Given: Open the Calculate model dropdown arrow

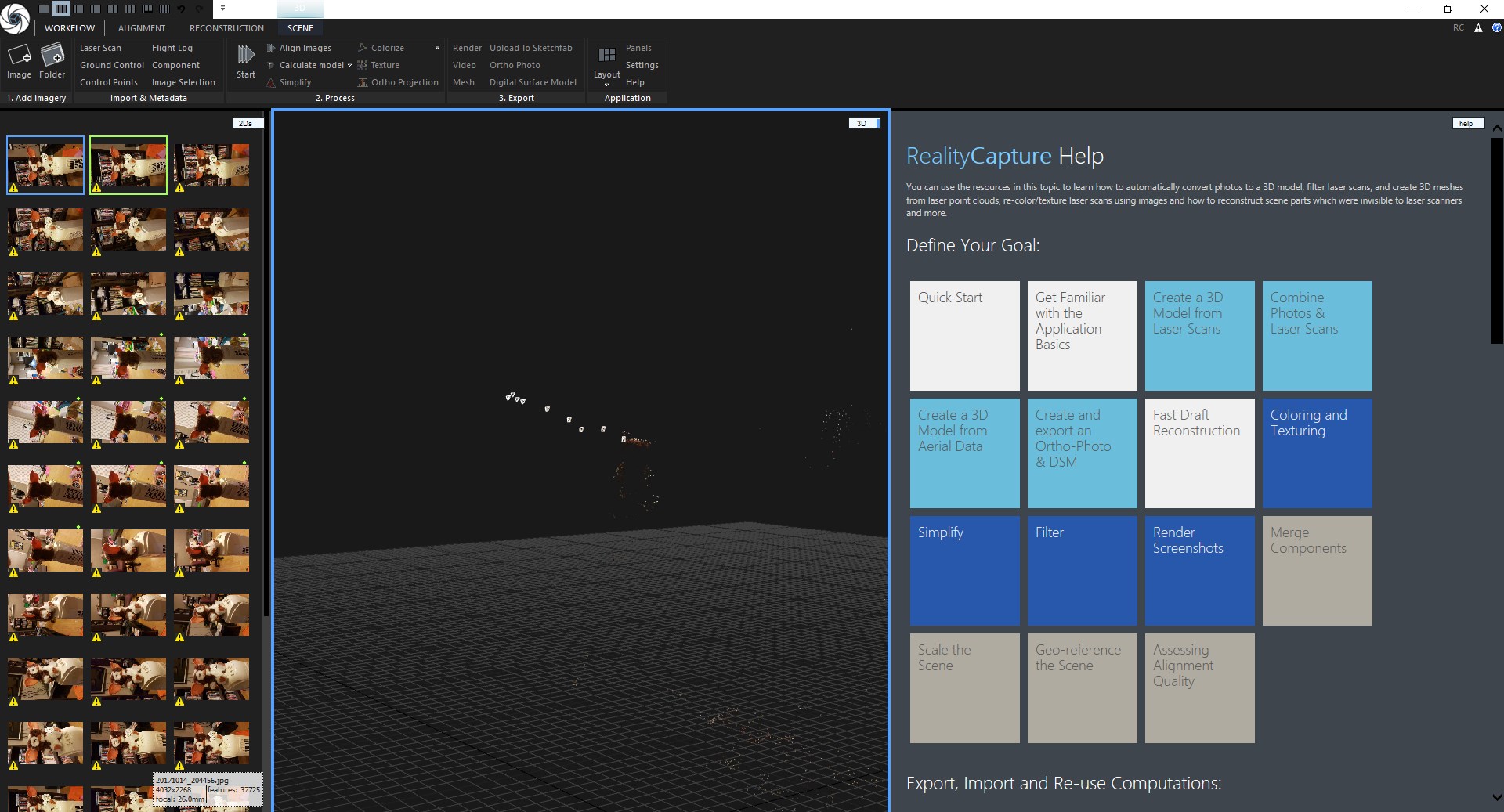Looking at the screenshot, I should point(349,65).
